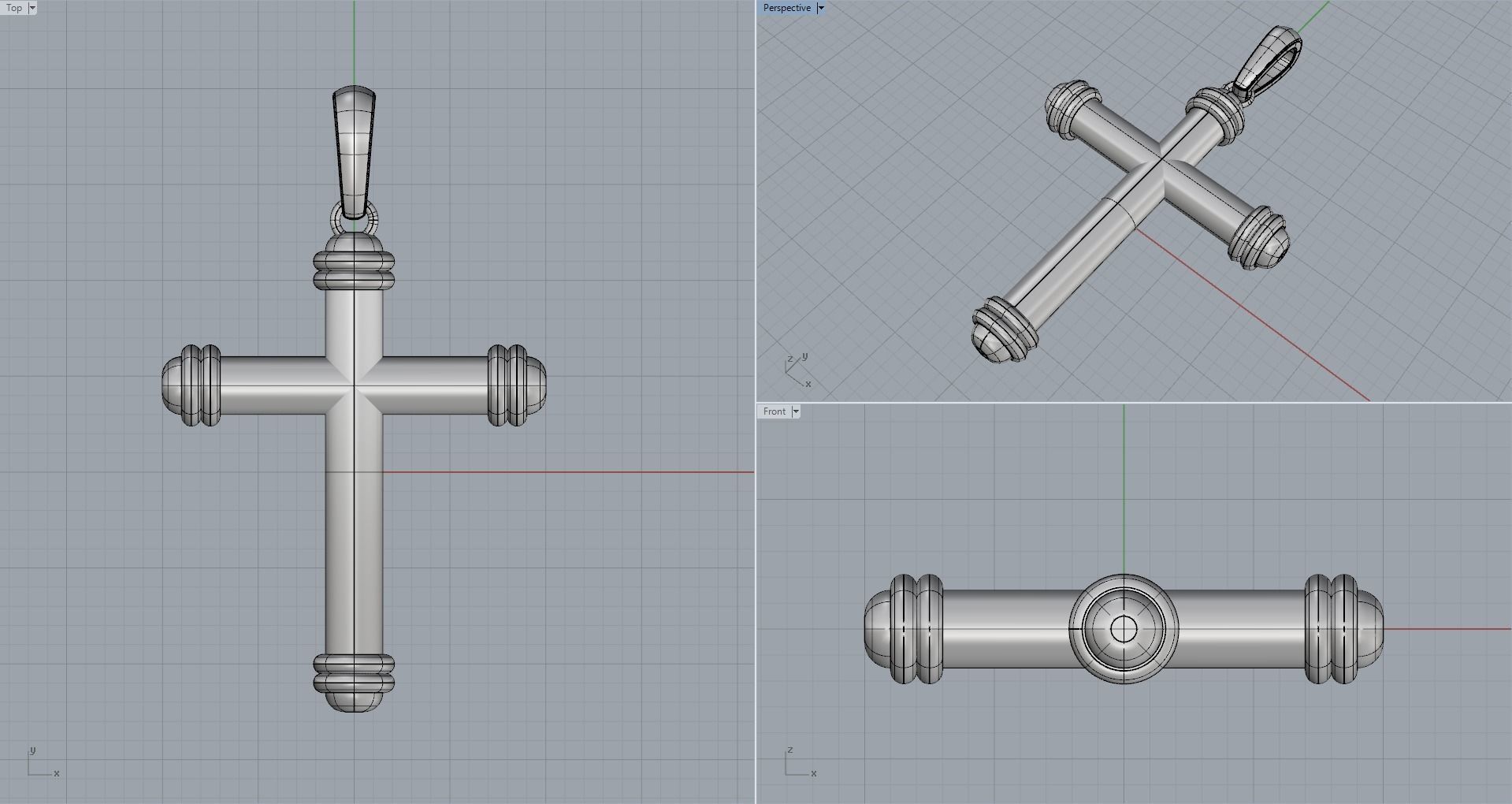Select the right end cap in the Front viewport
Screen dimensions: 1512x804
coord(1344,629)
